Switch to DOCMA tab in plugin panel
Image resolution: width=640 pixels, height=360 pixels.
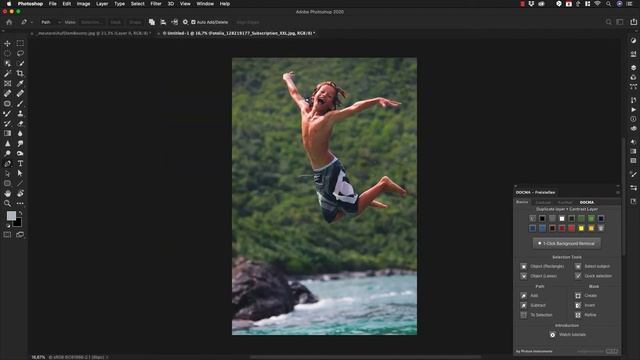click(587, 202)
